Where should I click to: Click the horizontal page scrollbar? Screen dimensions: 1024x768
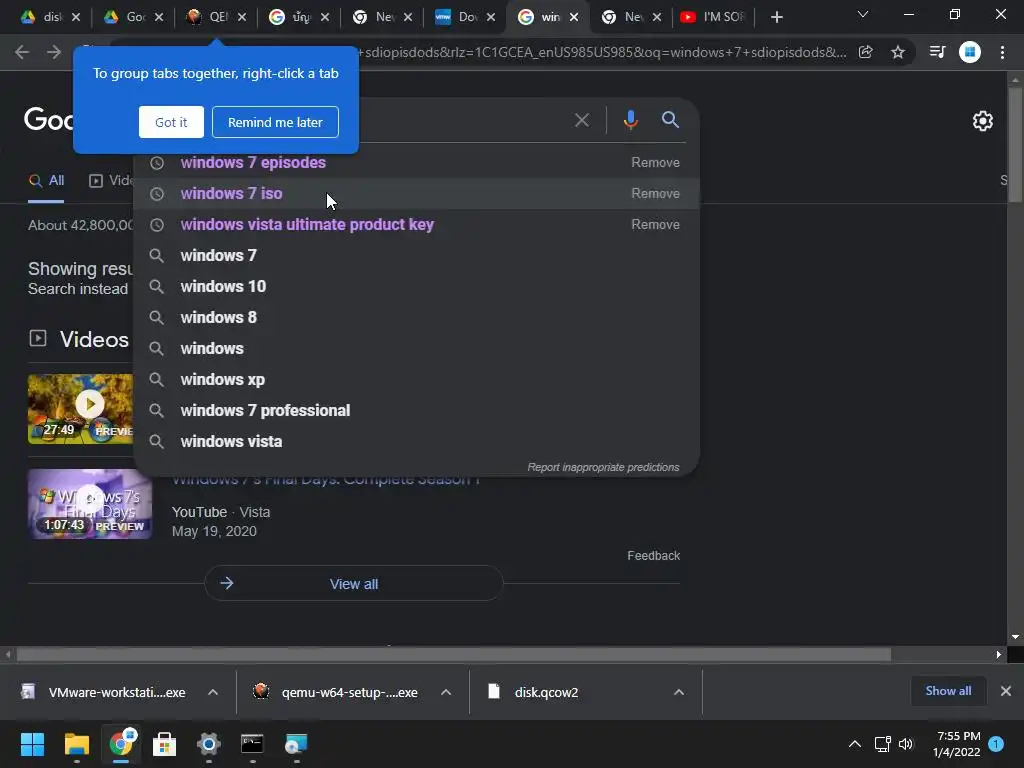(454, 654)
